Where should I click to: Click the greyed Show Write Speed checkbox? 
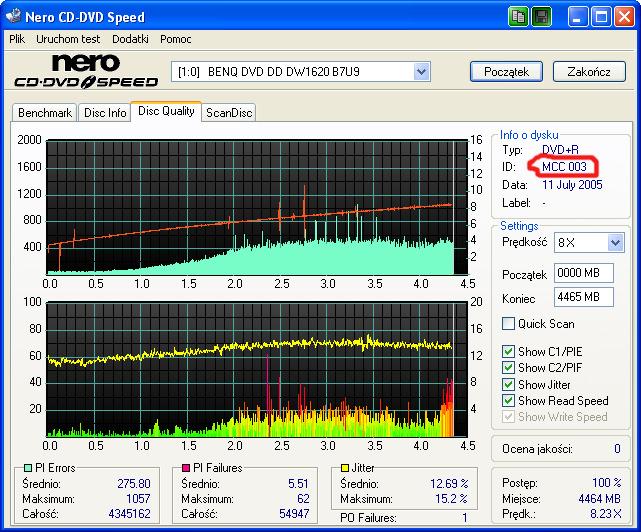tap(508, 417)
